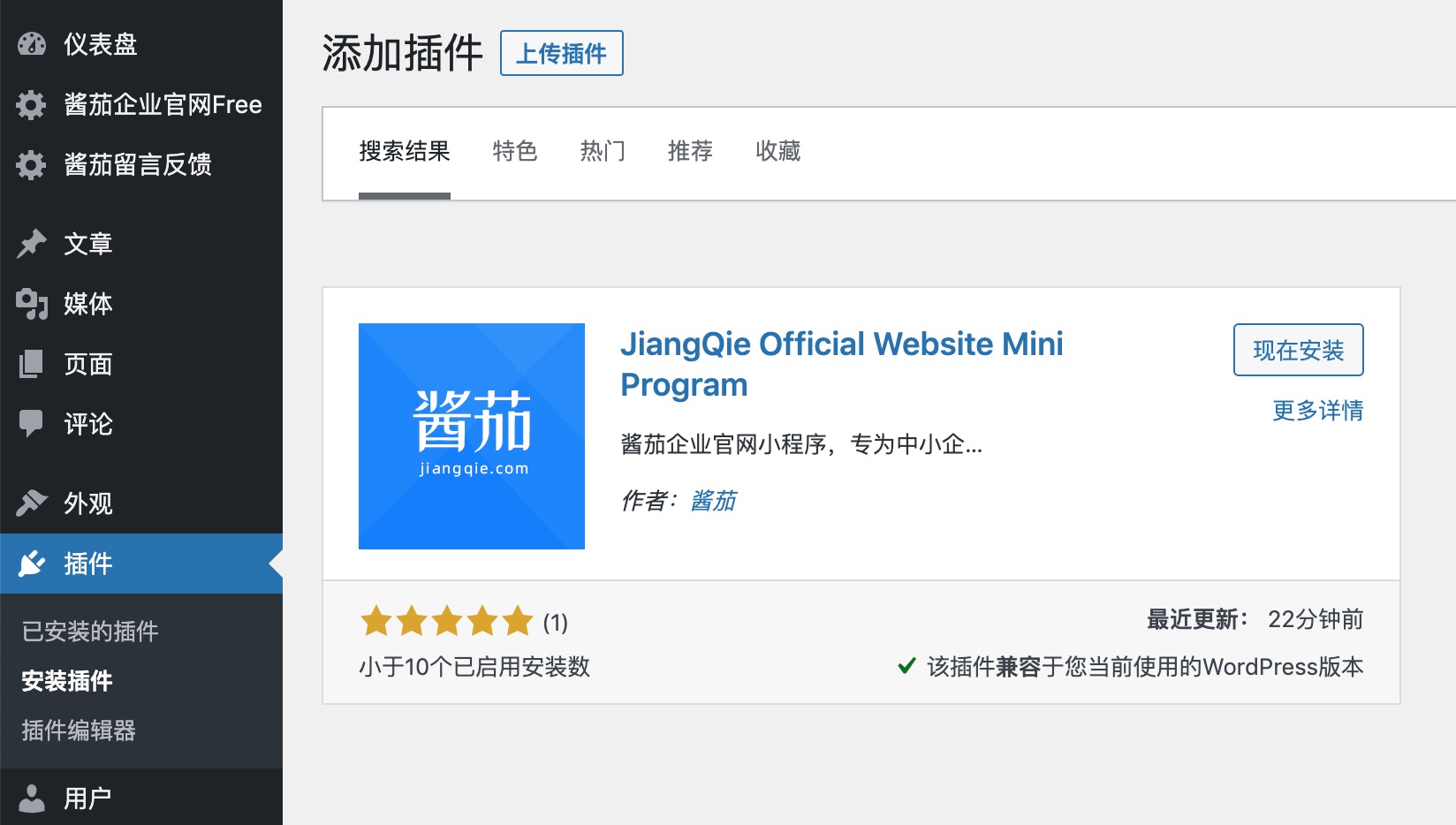The height and width of the screenshot is (825, 1456).
Task: Click the dashboard gauge icon
Action: 32,44
